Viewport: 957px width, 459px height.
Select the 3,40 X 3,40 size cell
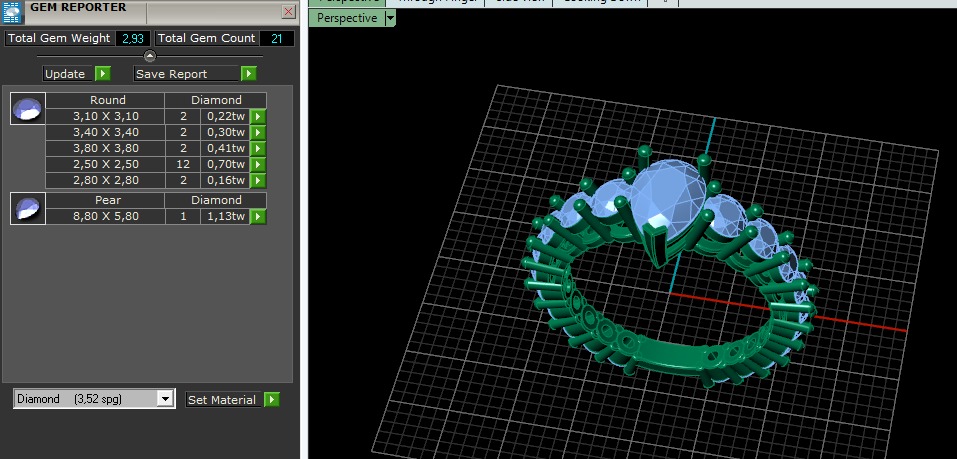(x=106, y=132)
